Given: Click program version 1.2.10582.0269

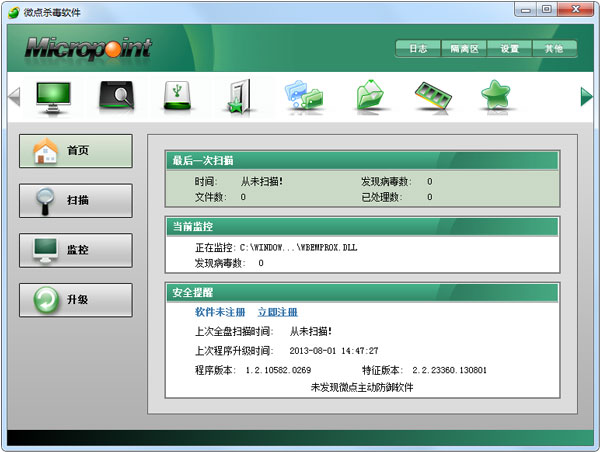Looking at the screenshot, I should [278, 370].
